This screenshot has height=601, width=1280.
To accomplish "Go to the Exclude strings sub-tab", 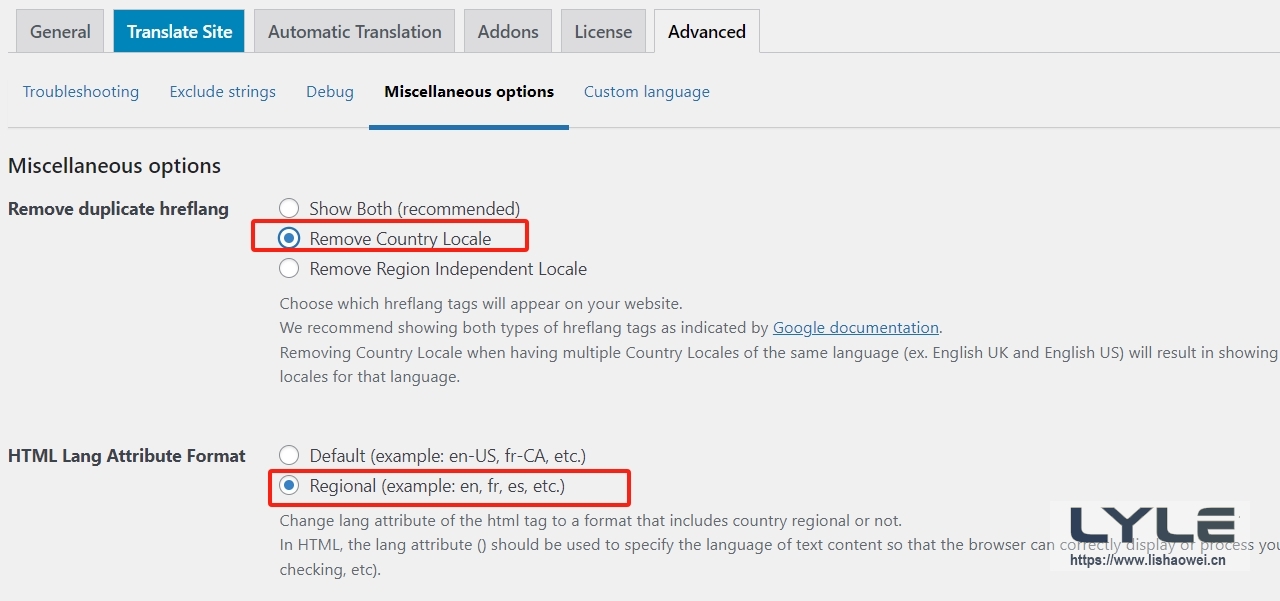I will 222,92.
